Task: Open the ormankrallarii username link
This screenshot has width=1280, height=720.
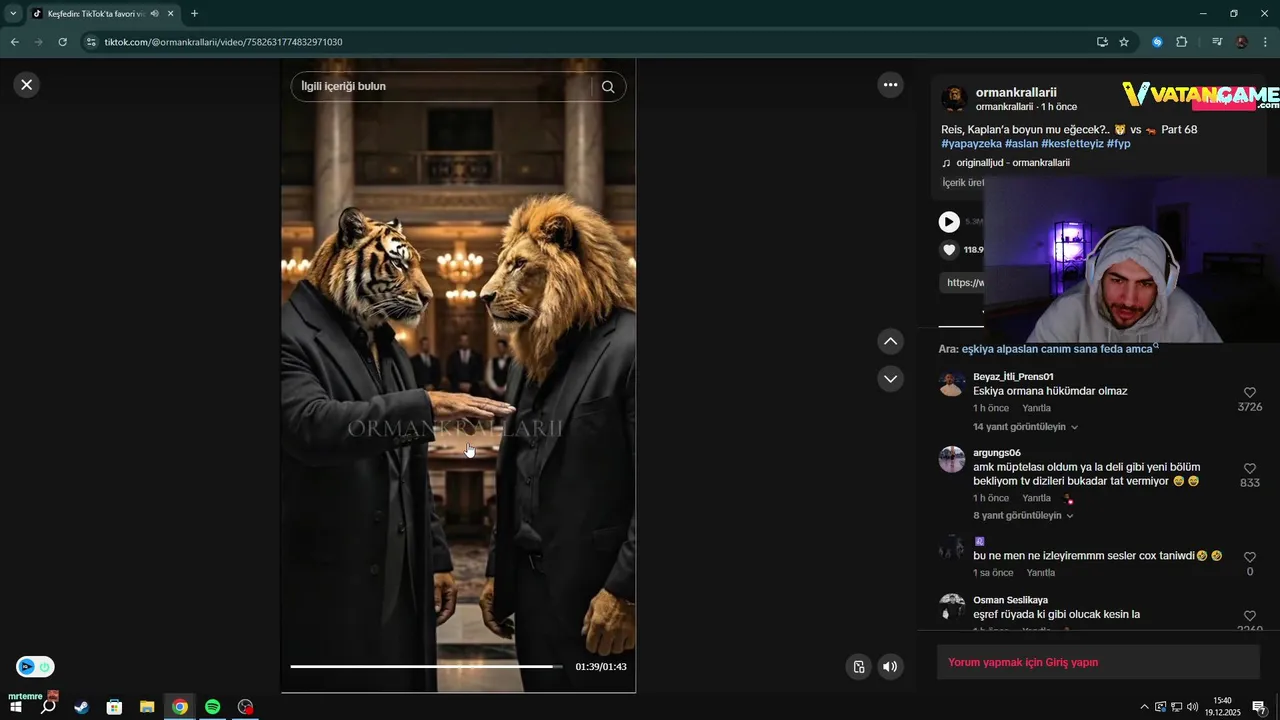Action: click(x=1016, y=92)
